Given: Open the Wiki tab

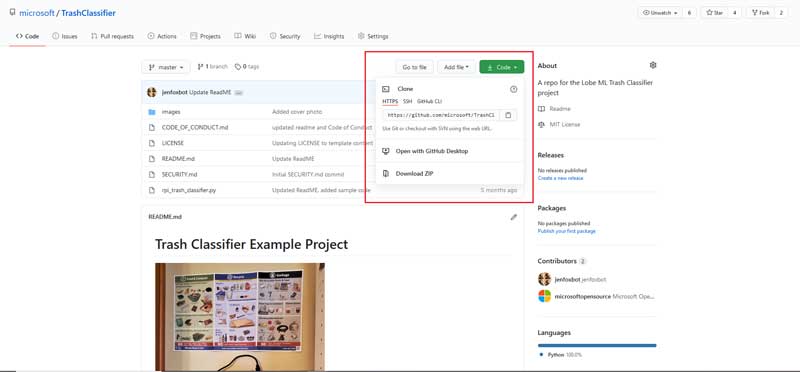Looking at the screenshot, I should coord(245,36).
